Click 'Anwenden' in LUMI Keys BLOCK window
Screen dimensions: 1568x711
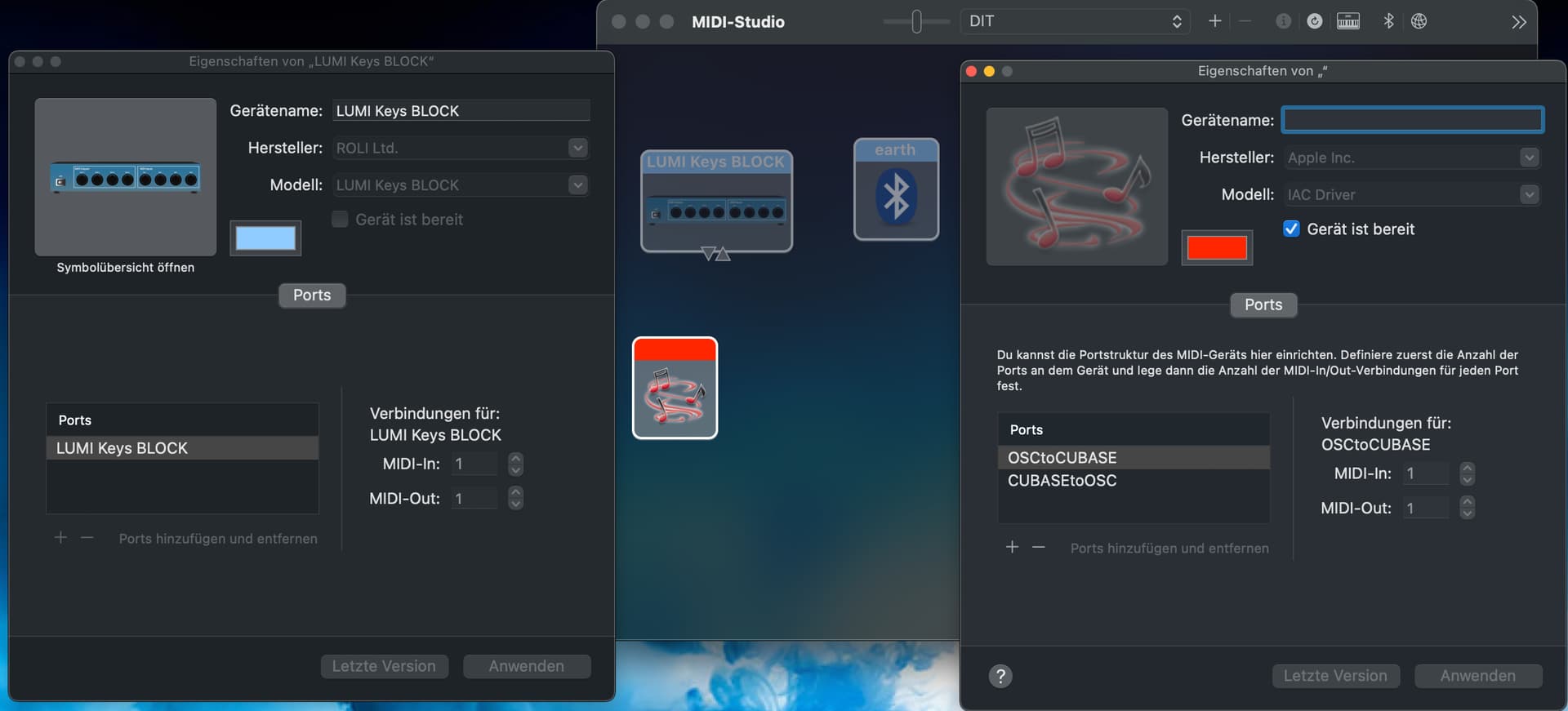click(527, 666)
